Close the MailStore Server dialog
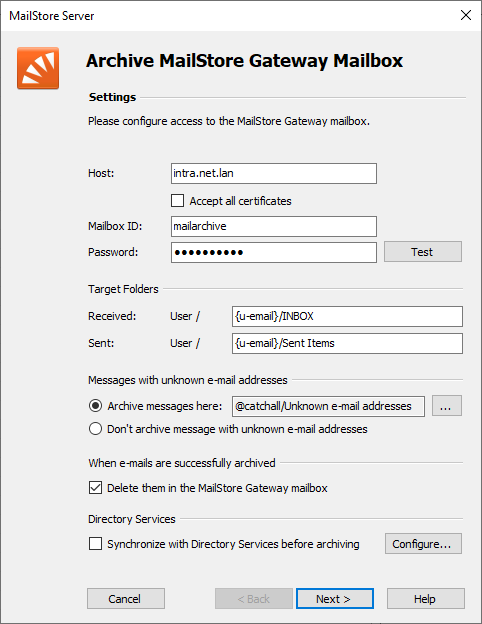Screen dimensions: 482x624 (466, 16)
